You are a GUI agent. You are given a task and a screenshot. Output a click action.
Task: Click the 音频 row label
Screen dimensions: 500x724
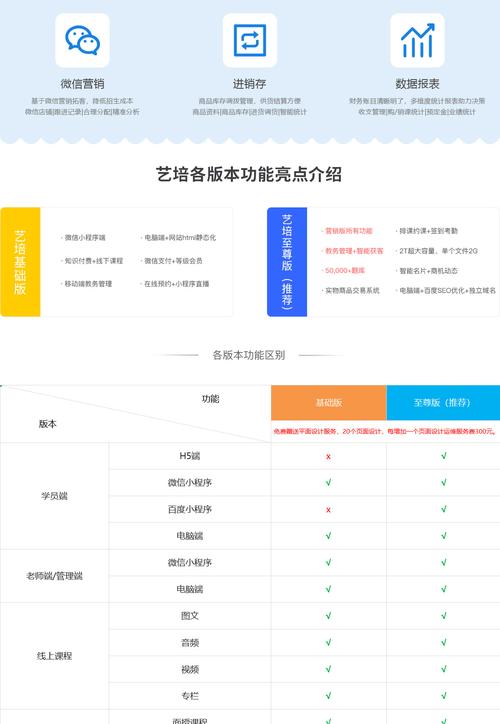[190, 642]
